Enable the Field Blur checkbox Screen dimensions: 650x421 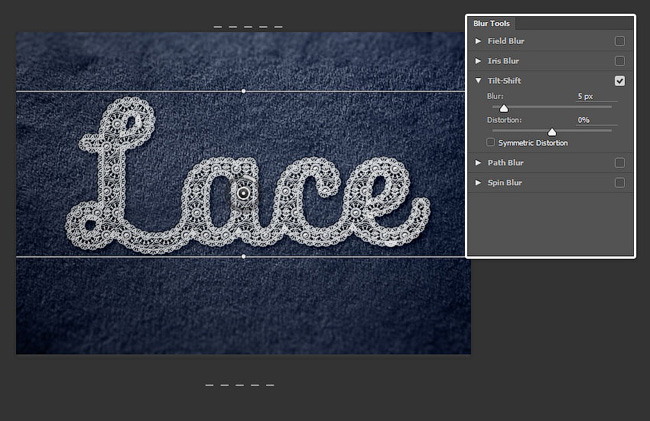point(620,41)
